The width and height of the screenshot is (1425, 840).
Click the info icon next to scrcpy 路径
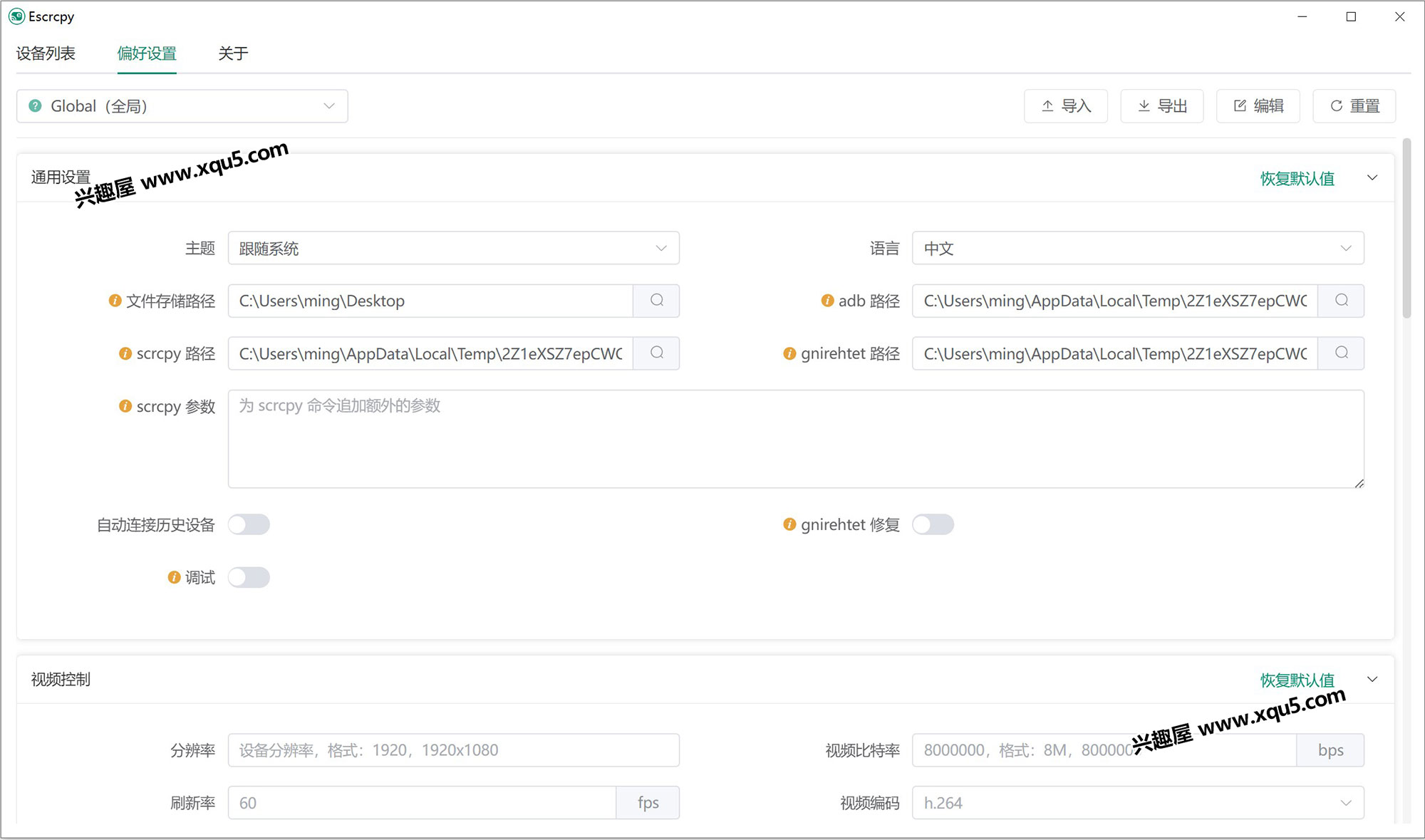[x=125, y=353]
